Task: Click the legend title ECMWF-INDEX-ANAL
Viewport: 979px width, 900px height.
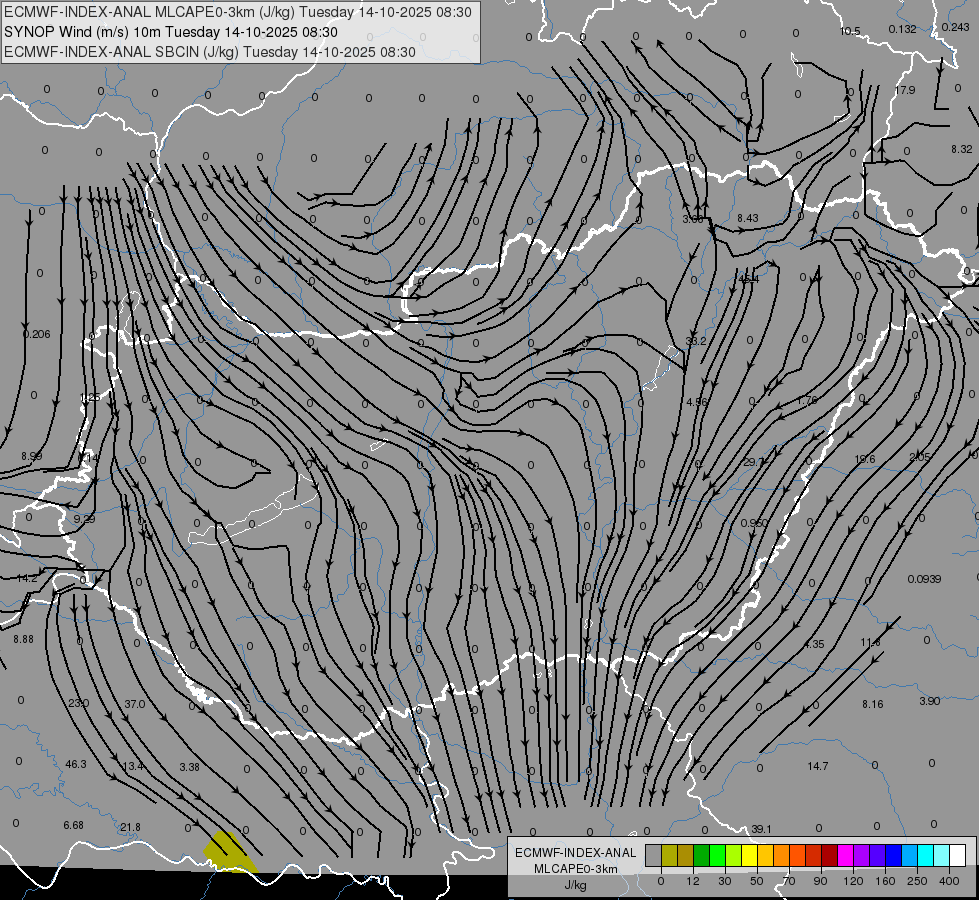Action: pos(575,853)
